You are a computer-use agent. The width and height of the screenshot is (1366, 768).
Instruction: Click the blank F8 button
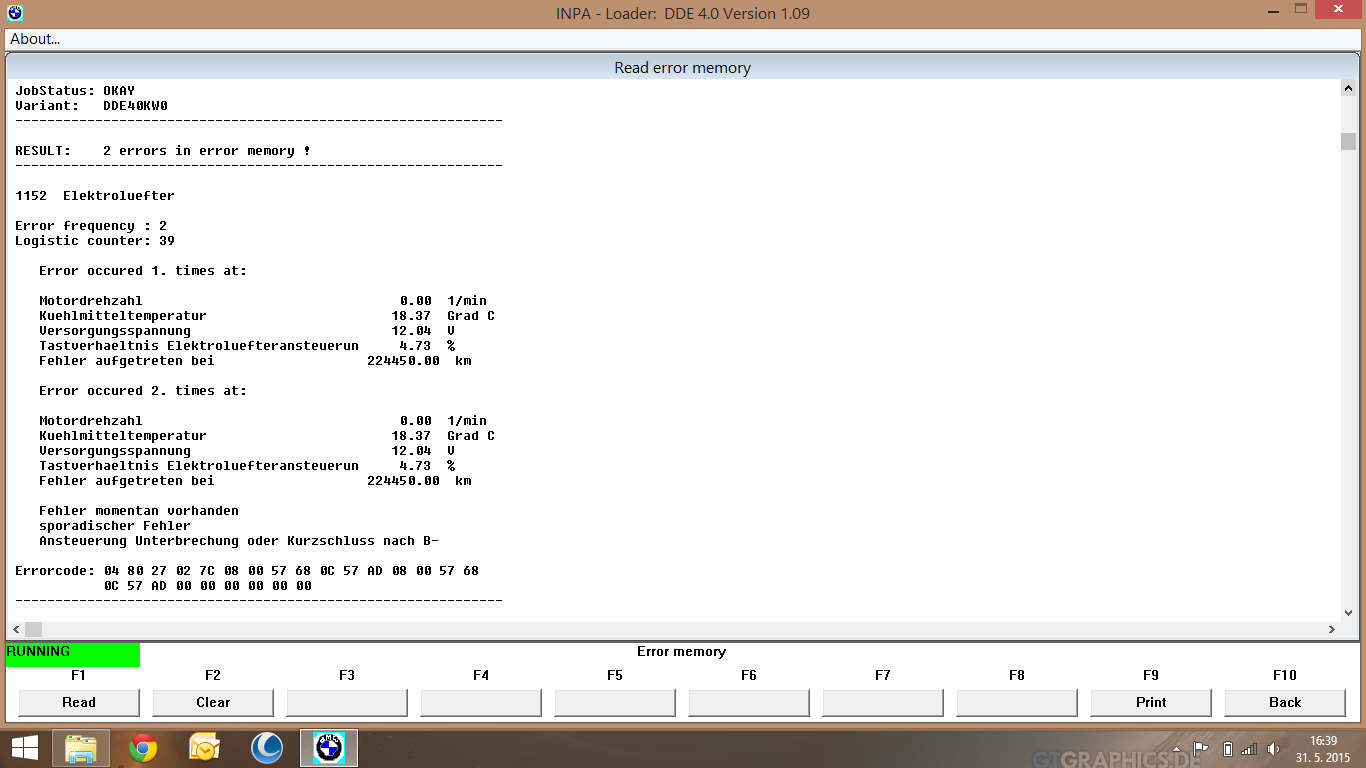click(1017, 702)
